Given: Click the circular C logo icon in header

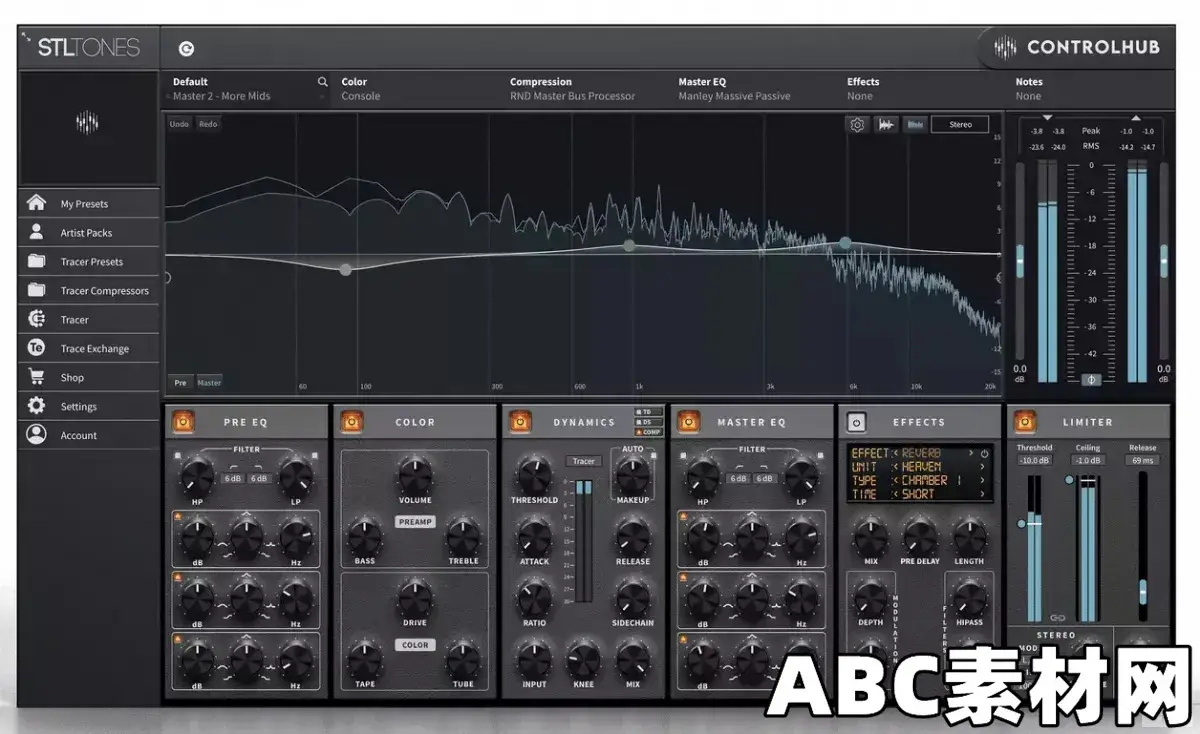Looking at the screenshot, I should [186, 48].
